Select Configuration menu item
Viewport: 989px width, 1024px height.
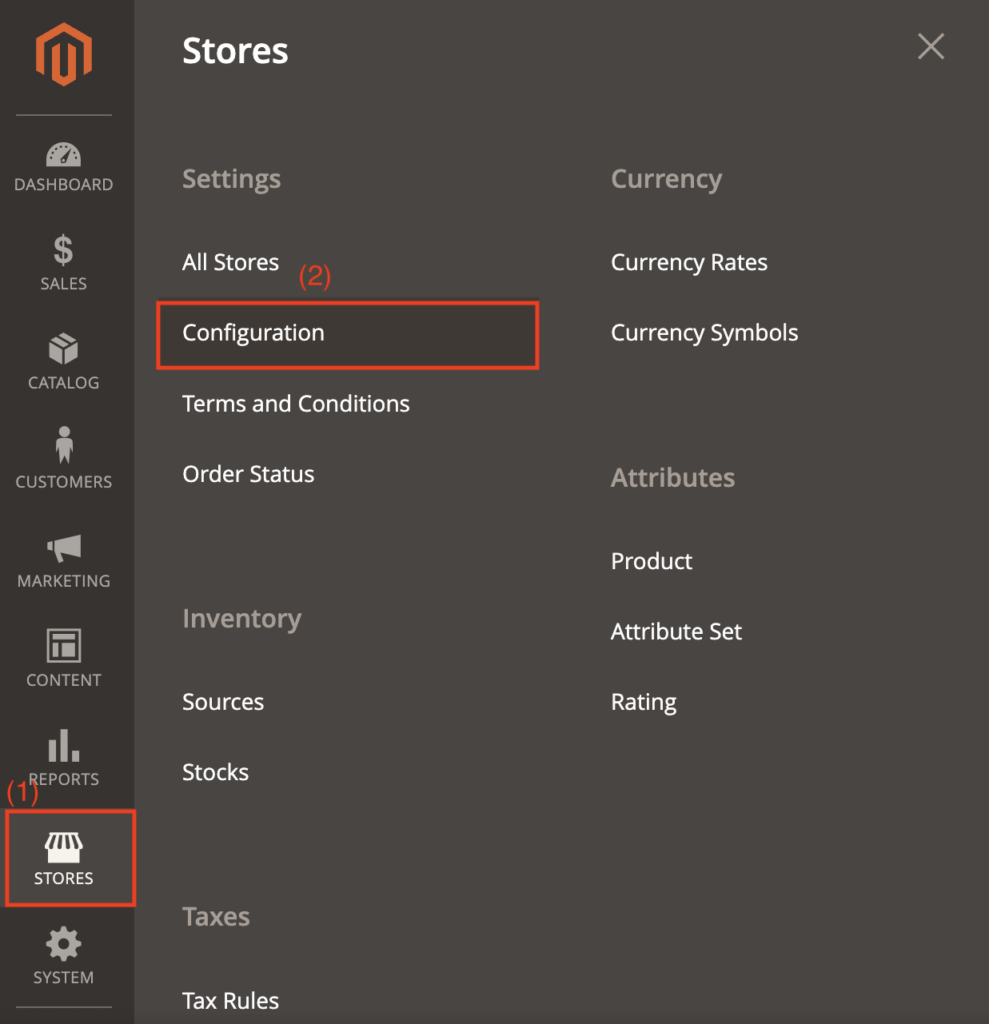253,333
